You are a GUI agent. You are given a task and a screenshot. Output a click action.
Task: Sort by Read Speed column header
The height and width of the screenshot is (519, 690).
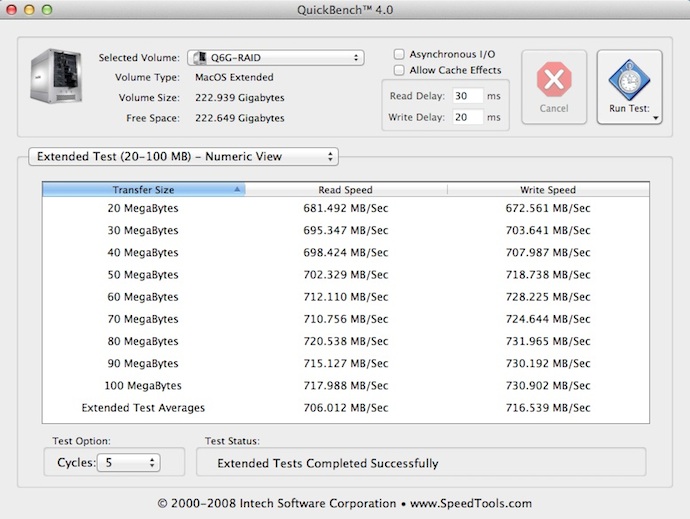[x=345, y=189]
